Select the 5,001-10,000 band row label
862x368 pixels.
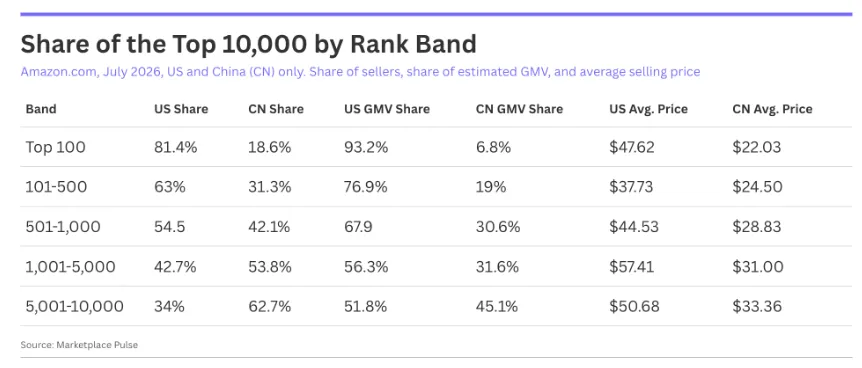click(x=74, y=306)
